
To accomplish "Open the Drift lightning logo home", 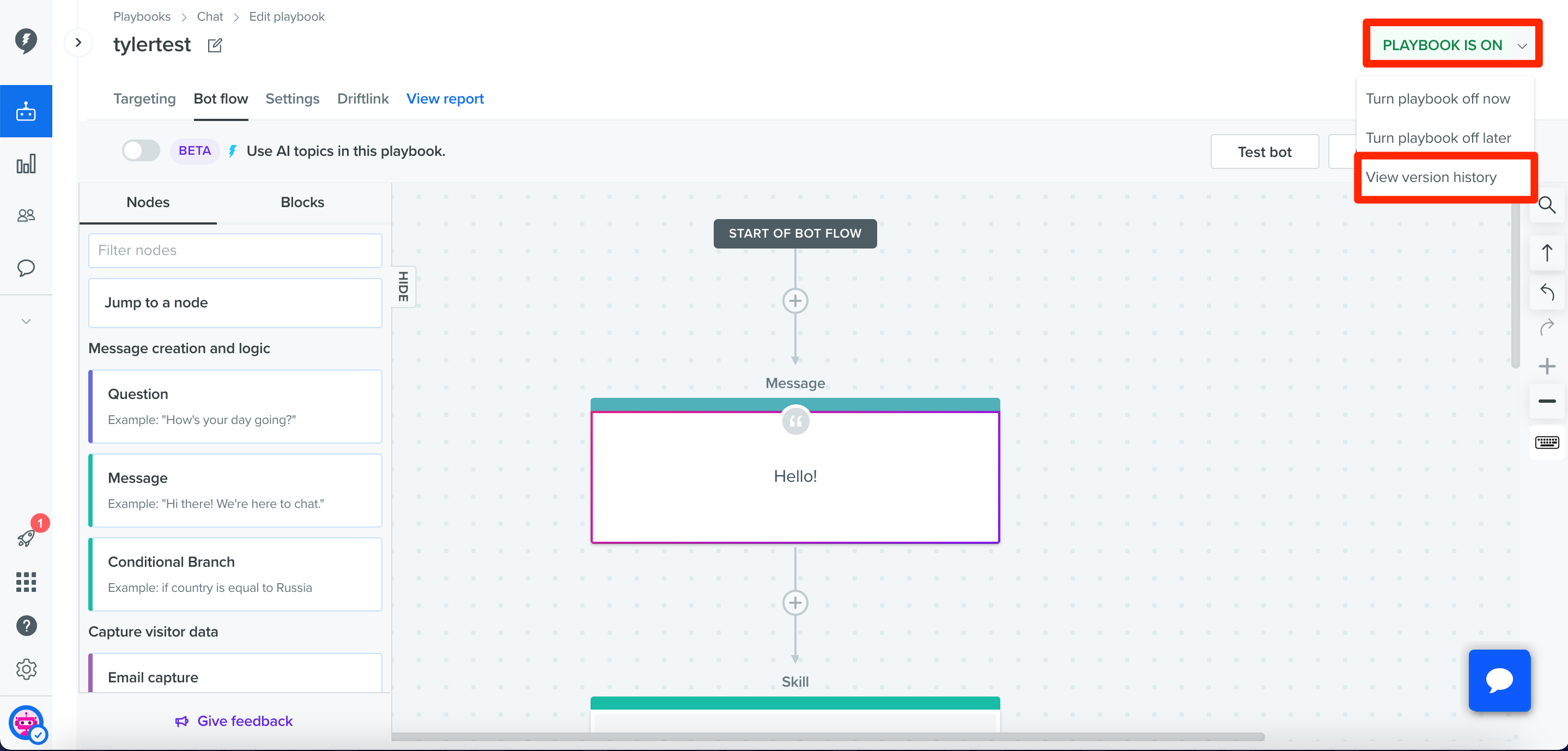I will (x=26, y=41).
